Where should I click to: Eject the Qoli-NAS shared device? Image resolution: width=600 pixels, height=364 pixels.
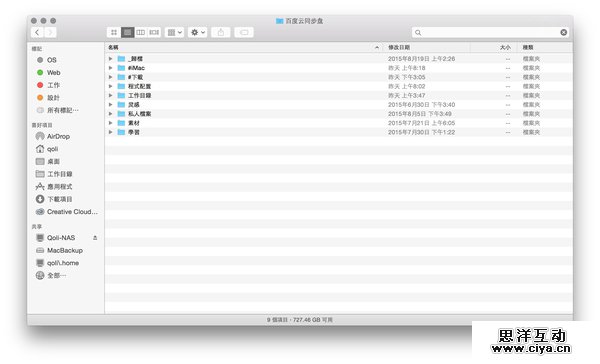[x=95, y=238]
